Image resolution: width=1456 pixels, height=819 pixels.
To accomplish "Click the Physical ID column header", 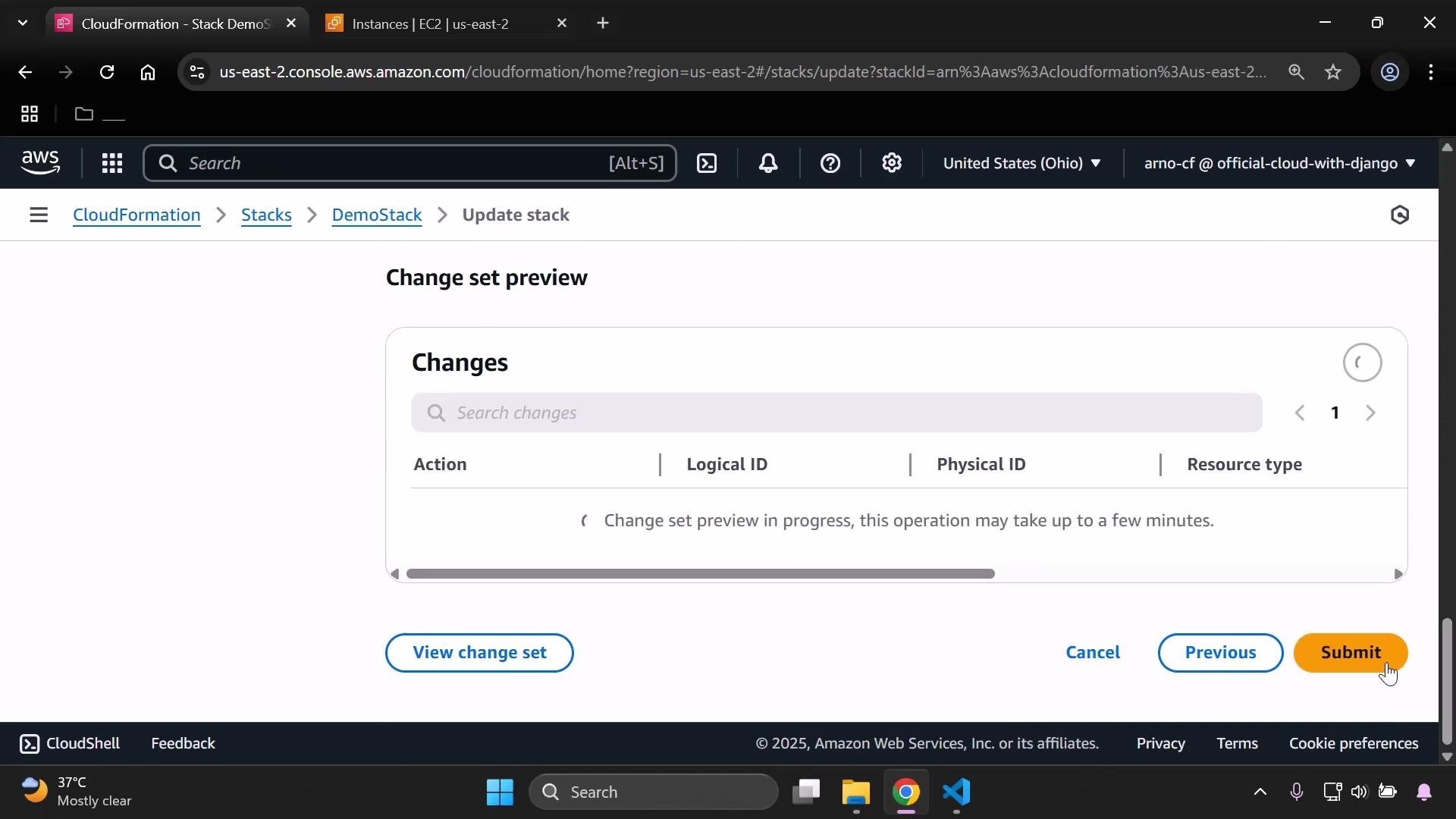I will (981, 465).
